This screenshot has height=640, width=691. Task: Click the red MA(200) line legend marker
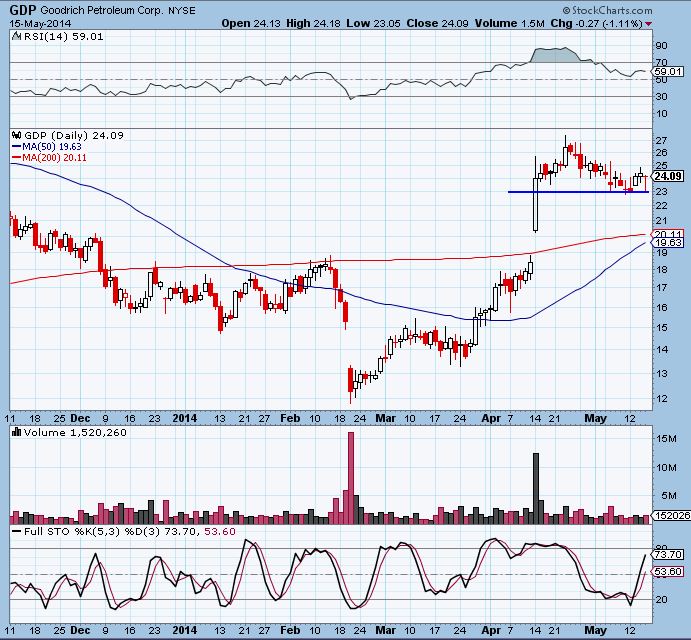(17, 158)
